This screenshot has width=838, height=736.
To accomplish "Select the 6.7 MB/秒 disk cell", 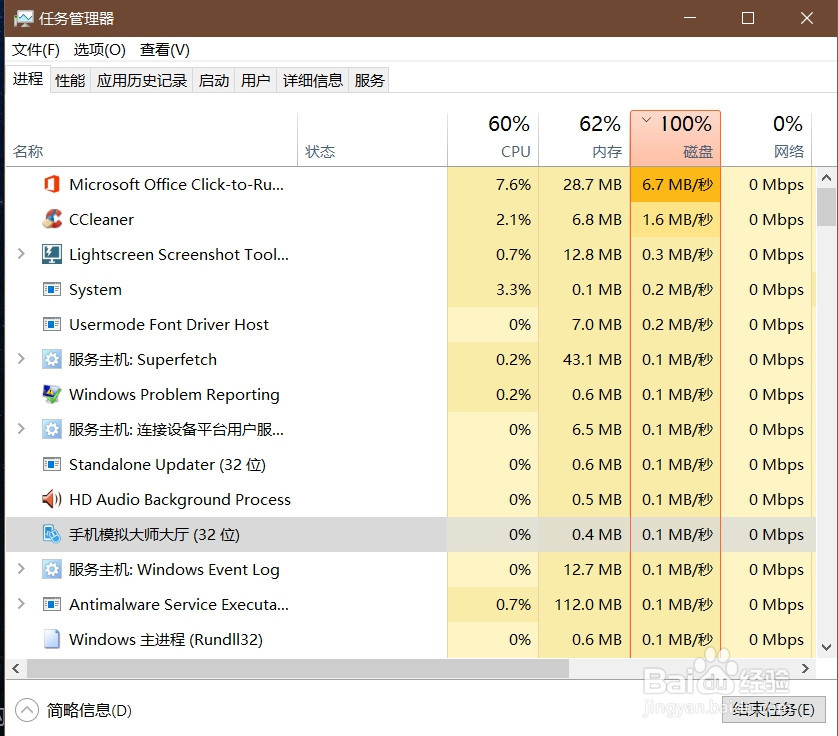I will click(x=676, y=184).
